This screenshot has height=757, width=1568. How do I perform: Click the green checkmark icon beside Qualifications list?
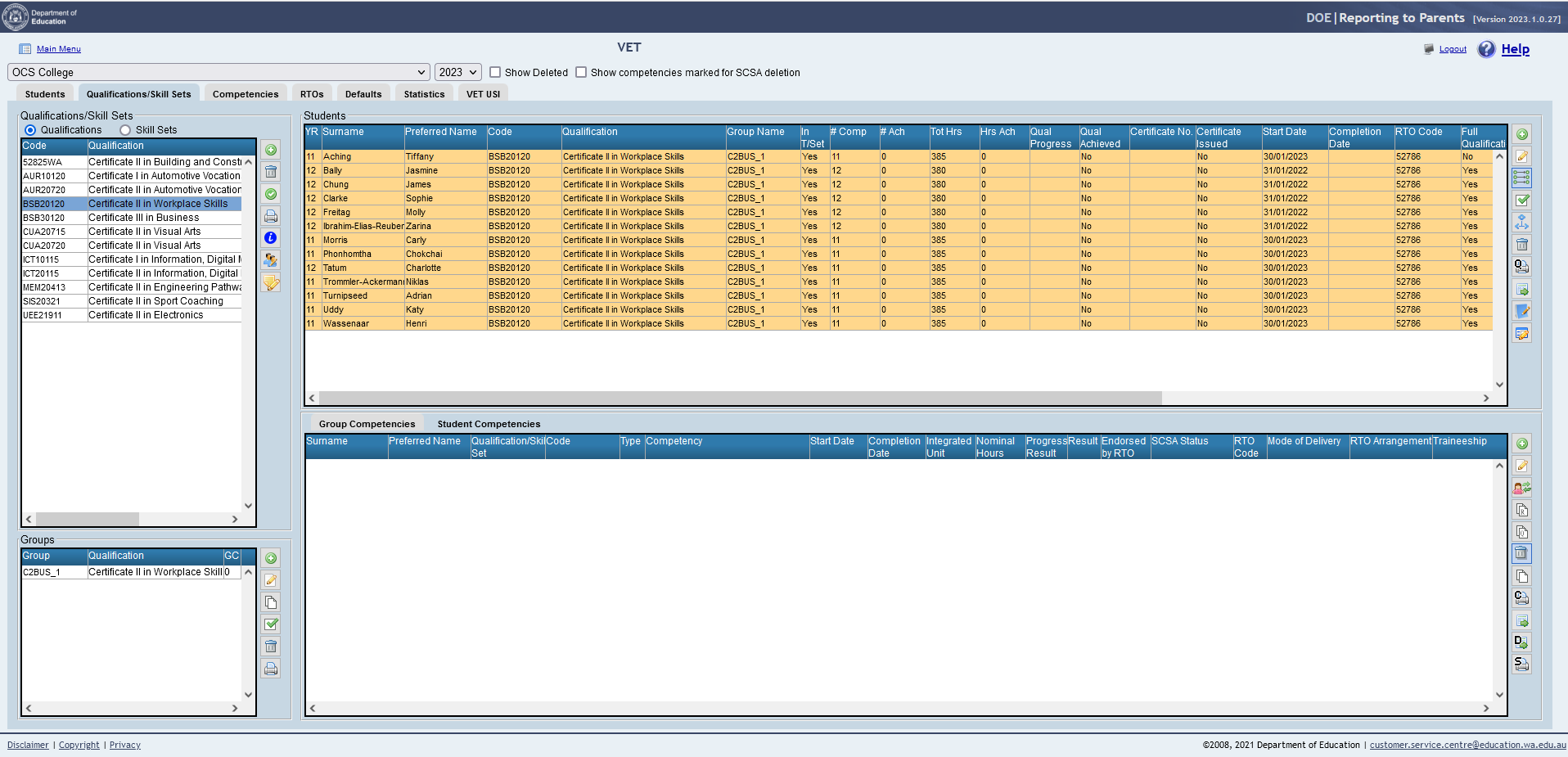click(x=271, y=194)
